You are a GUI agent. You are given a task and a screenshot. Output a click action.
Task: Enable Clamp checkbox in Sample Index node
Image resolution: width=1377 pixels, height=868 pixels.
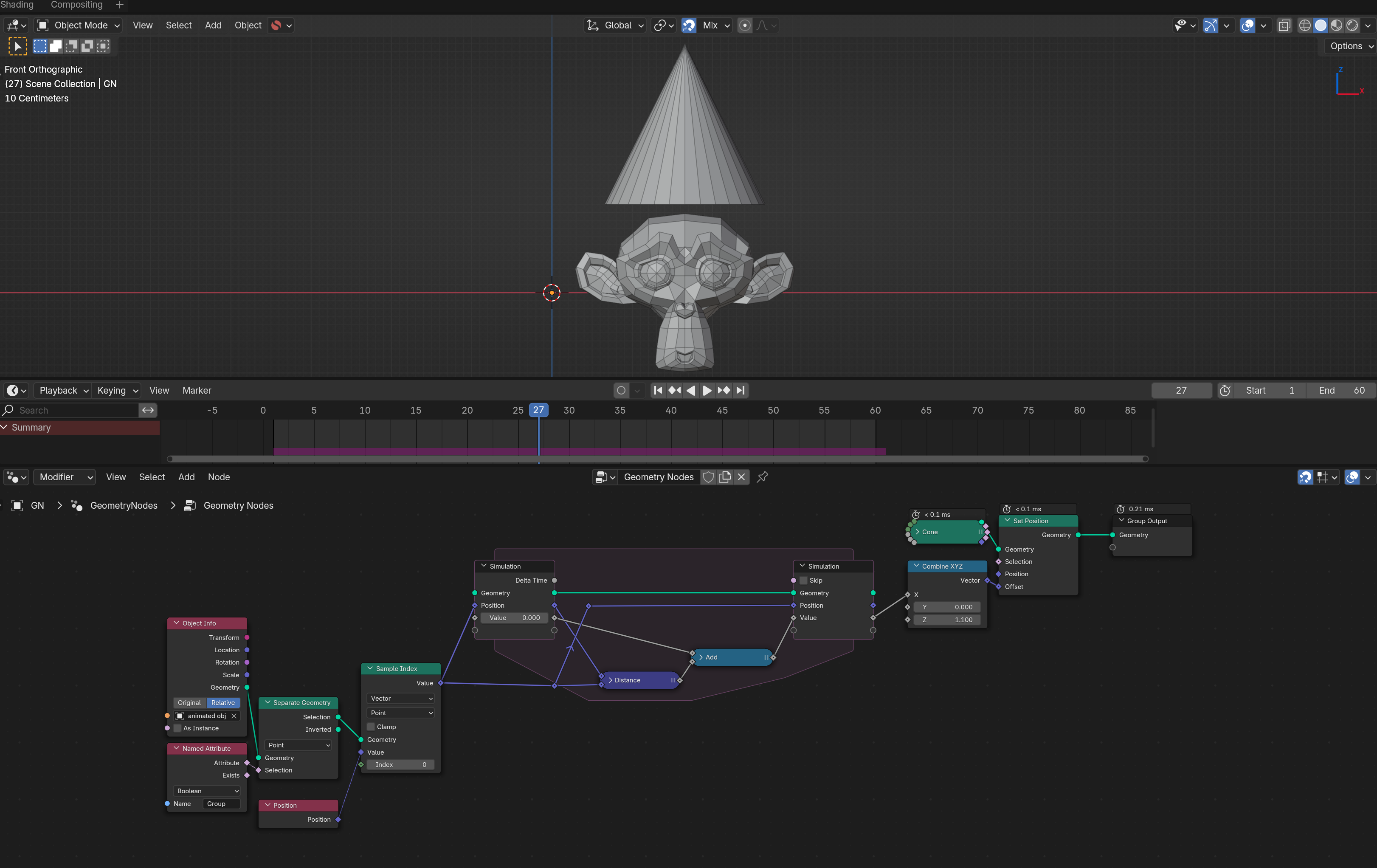tap(371, 727)
